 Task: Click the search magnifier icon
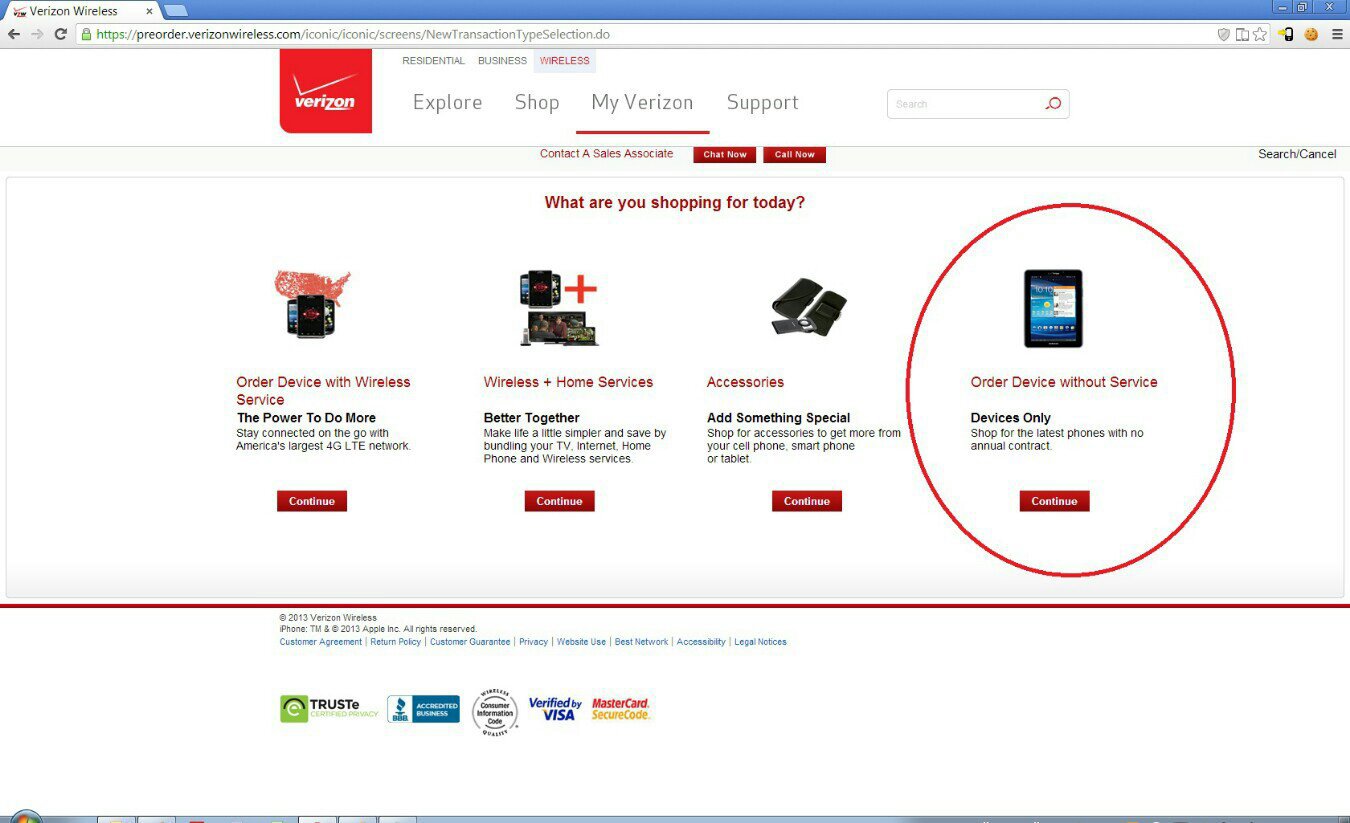coord(1053,104)
